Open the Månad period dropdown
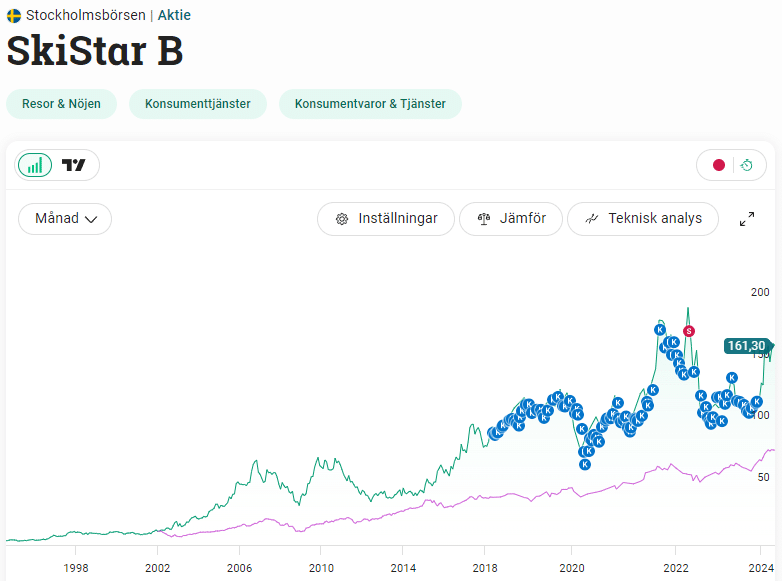 coord(65,218)
